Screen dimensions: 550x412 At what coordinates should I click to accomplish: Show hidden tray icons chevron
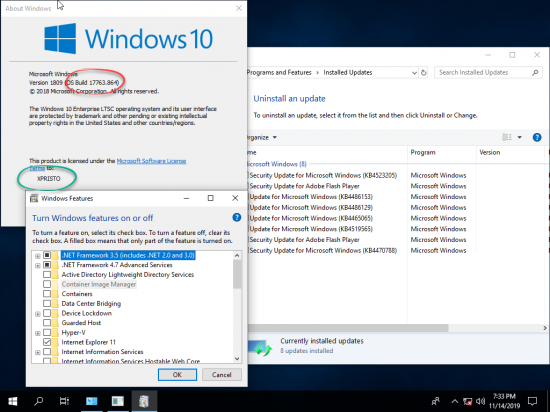pyautogui.click(x=455, y=401)
